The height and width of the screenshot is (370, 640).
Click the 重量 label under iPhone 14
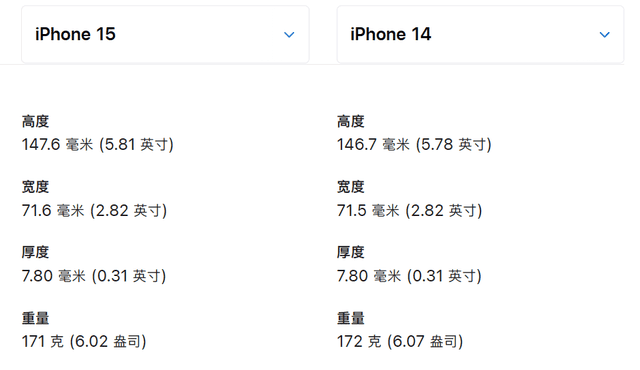tap(351, 318)
